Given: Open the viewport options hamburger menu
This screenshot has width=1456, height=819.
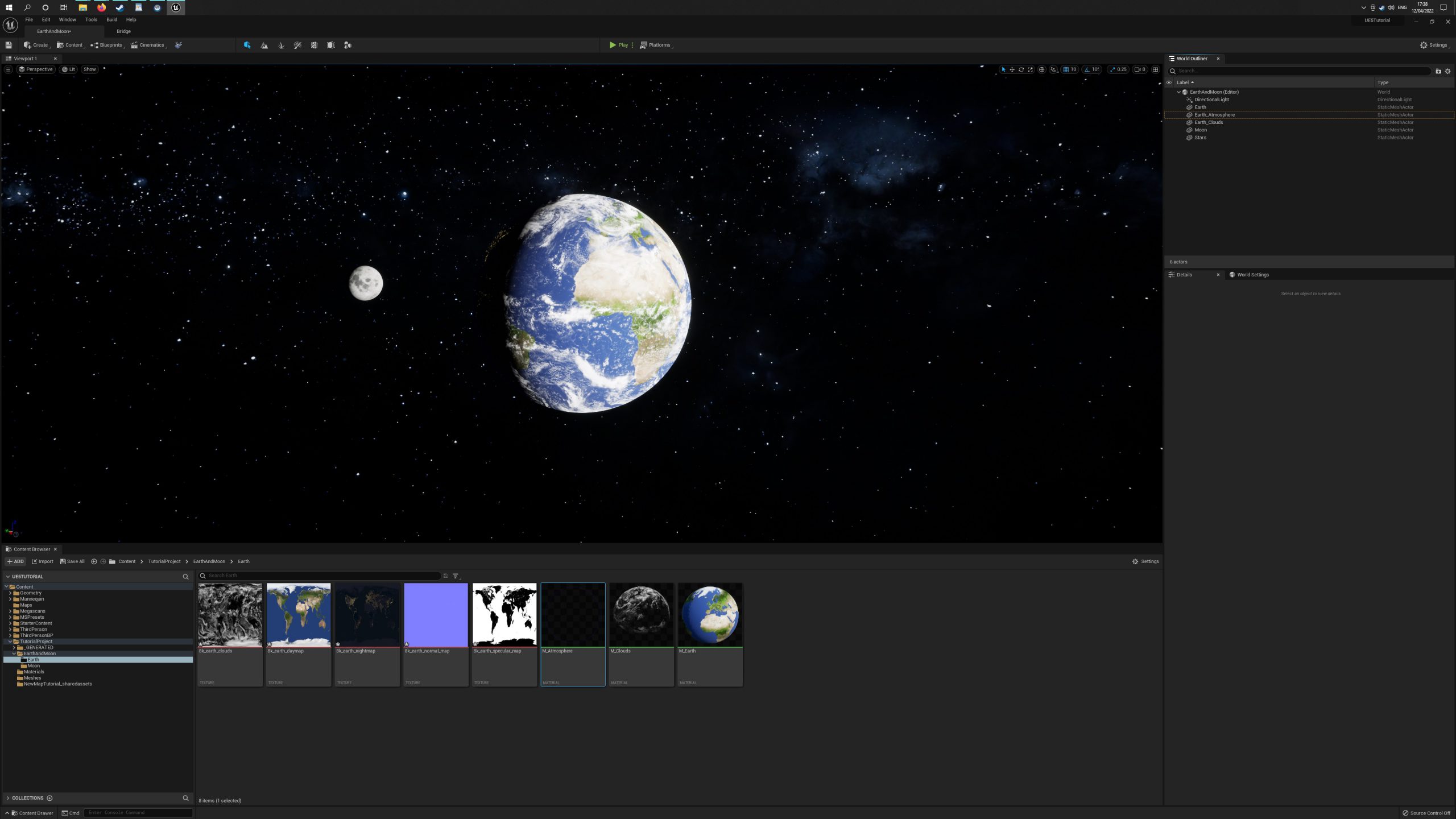Looking at the screenshot, I should click(8, 69).
